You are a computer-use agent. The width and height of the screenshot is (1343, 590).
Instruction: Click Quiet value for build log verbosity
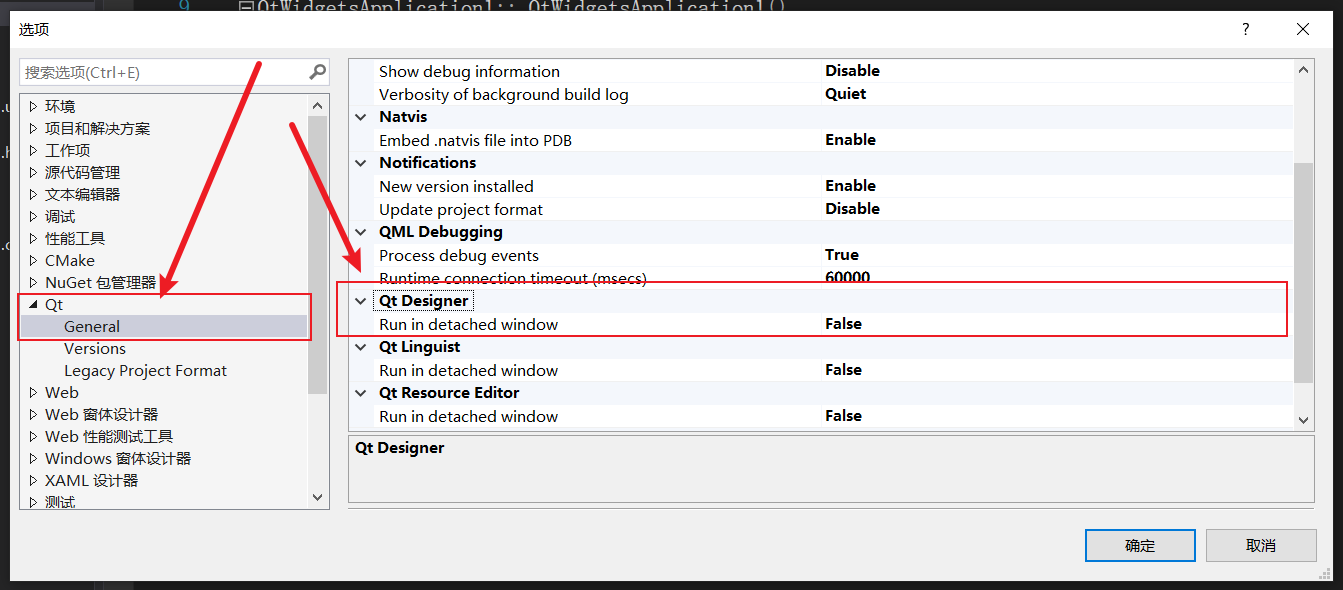[x=846, y=94]
